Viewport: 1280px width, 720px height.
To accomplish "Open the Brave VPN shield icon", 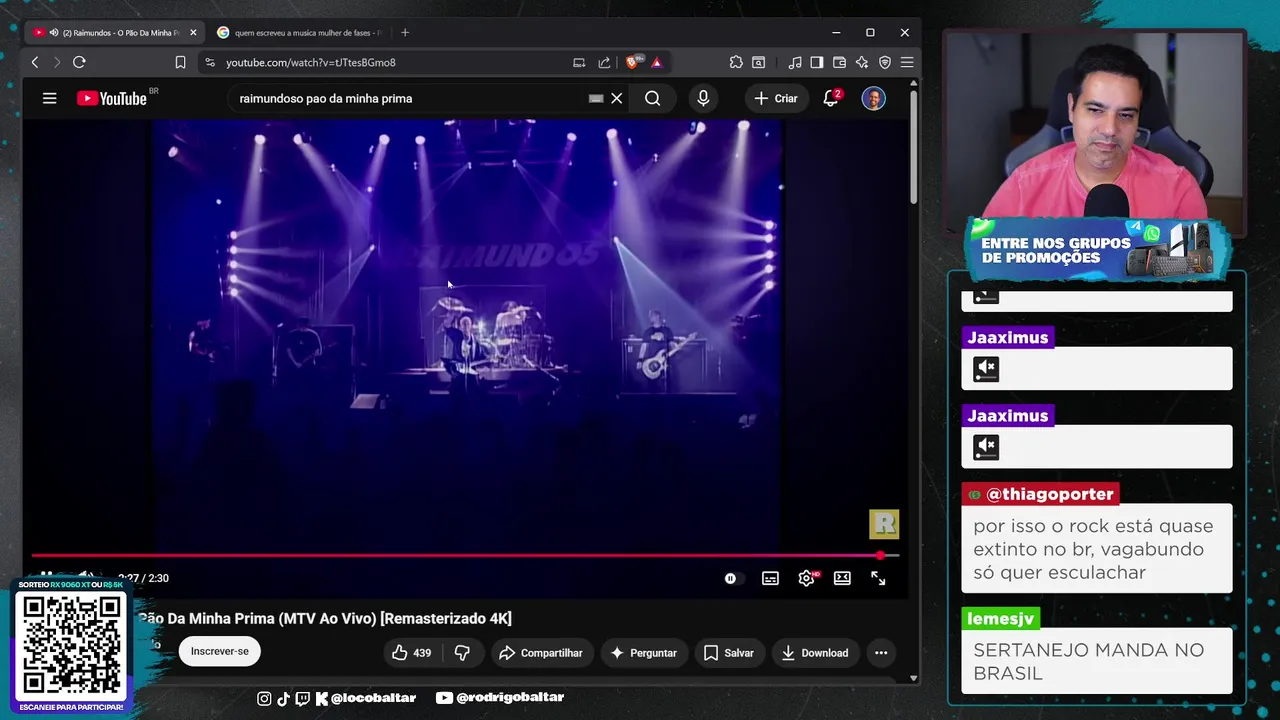I will 885,62.
